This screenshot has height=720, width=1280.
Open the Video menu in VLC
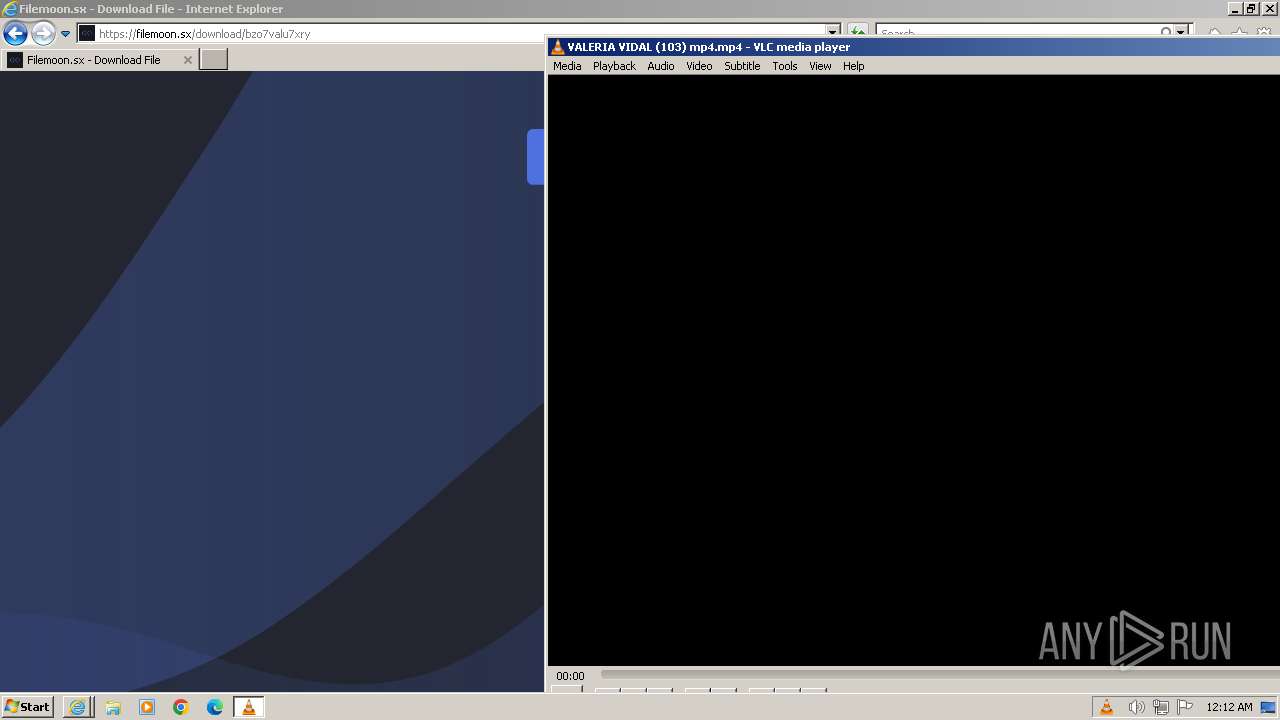tap(699, 66)
